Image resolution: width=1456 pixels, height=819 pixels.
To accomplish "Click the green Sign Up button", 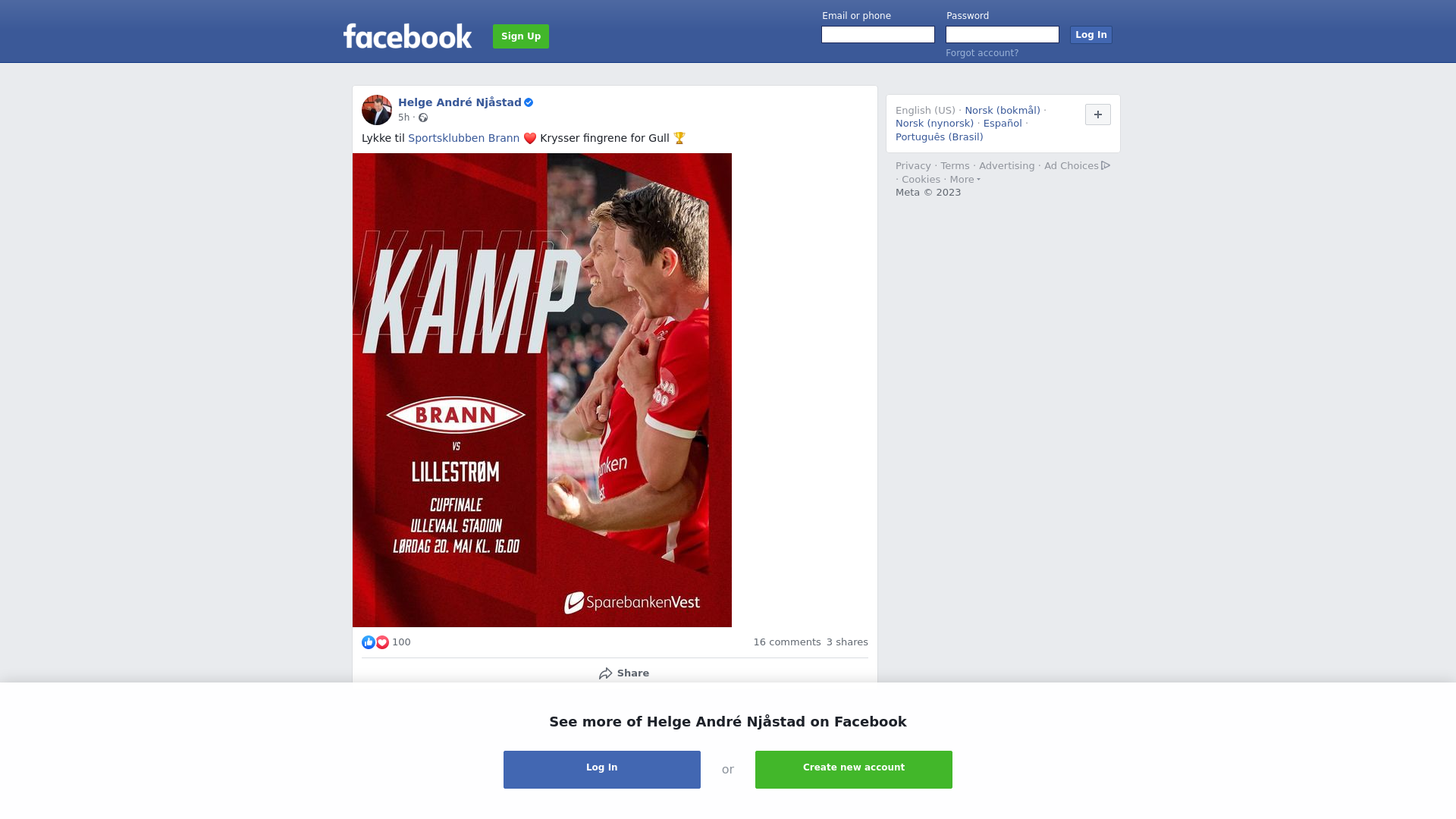I will 521,36.
